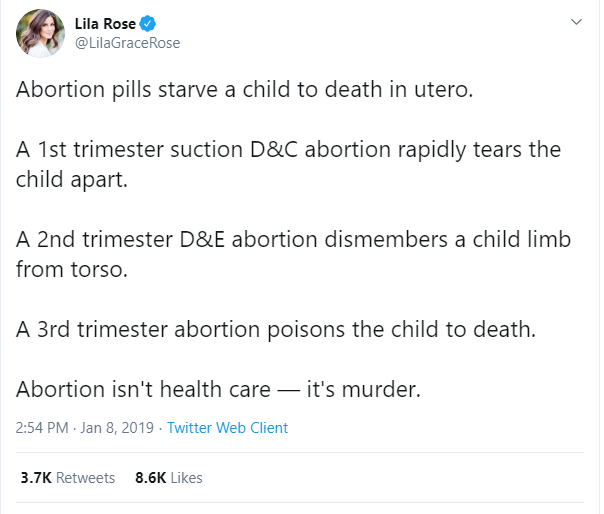Image resolution: width=604 pixels, height=514 pixels.
Task: Click the 'from torso.' text line
Action: (72, 269)
